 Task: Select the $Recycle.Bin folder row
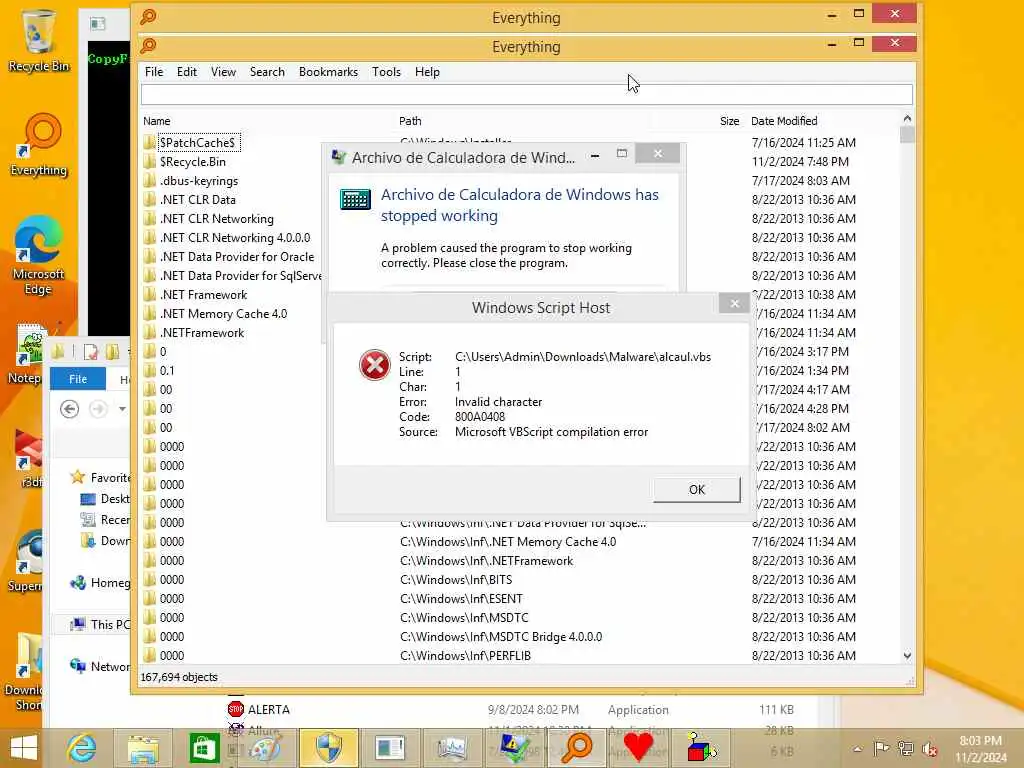coord(193,161)
